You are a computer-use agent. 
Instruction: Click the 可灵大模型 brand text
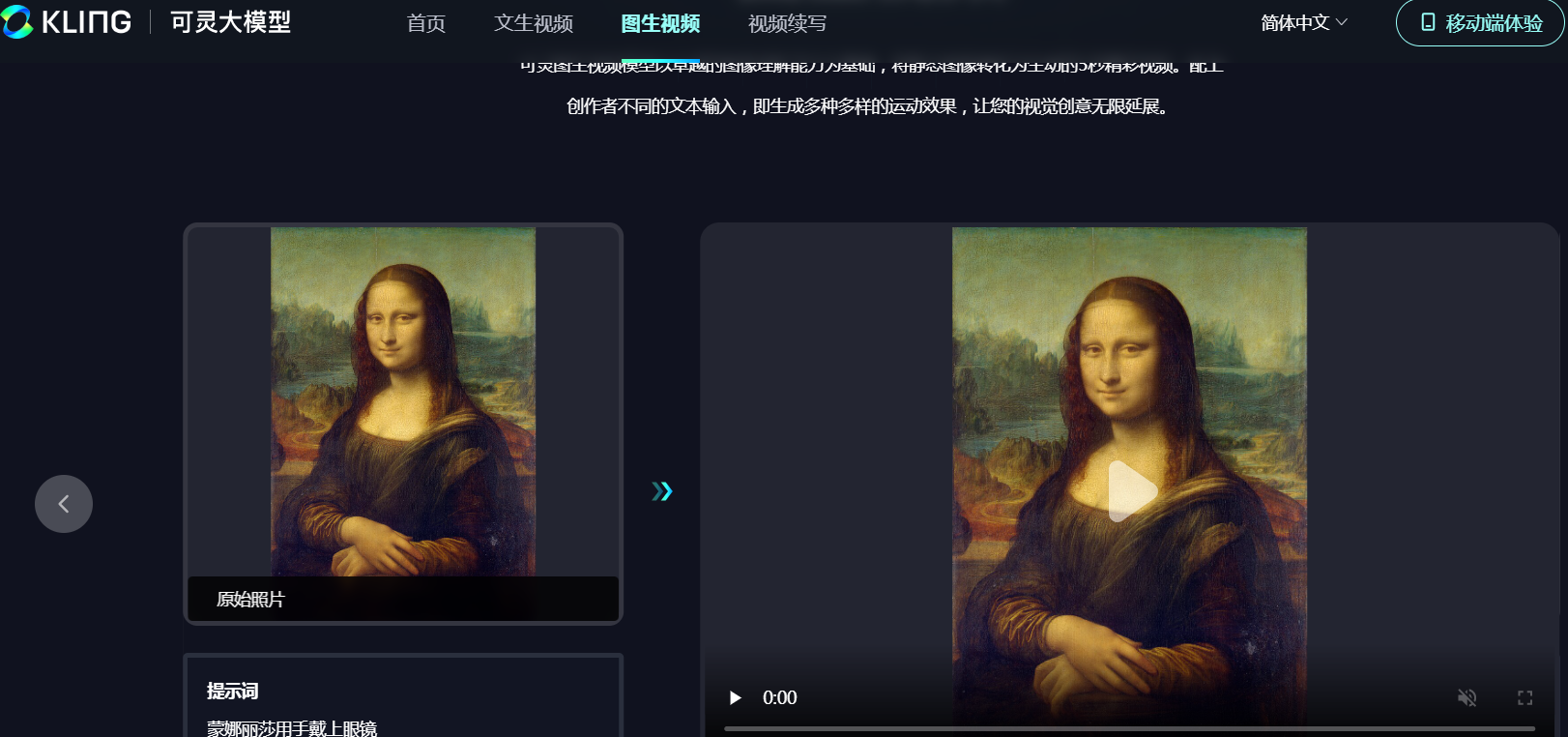tap(230, 22)
